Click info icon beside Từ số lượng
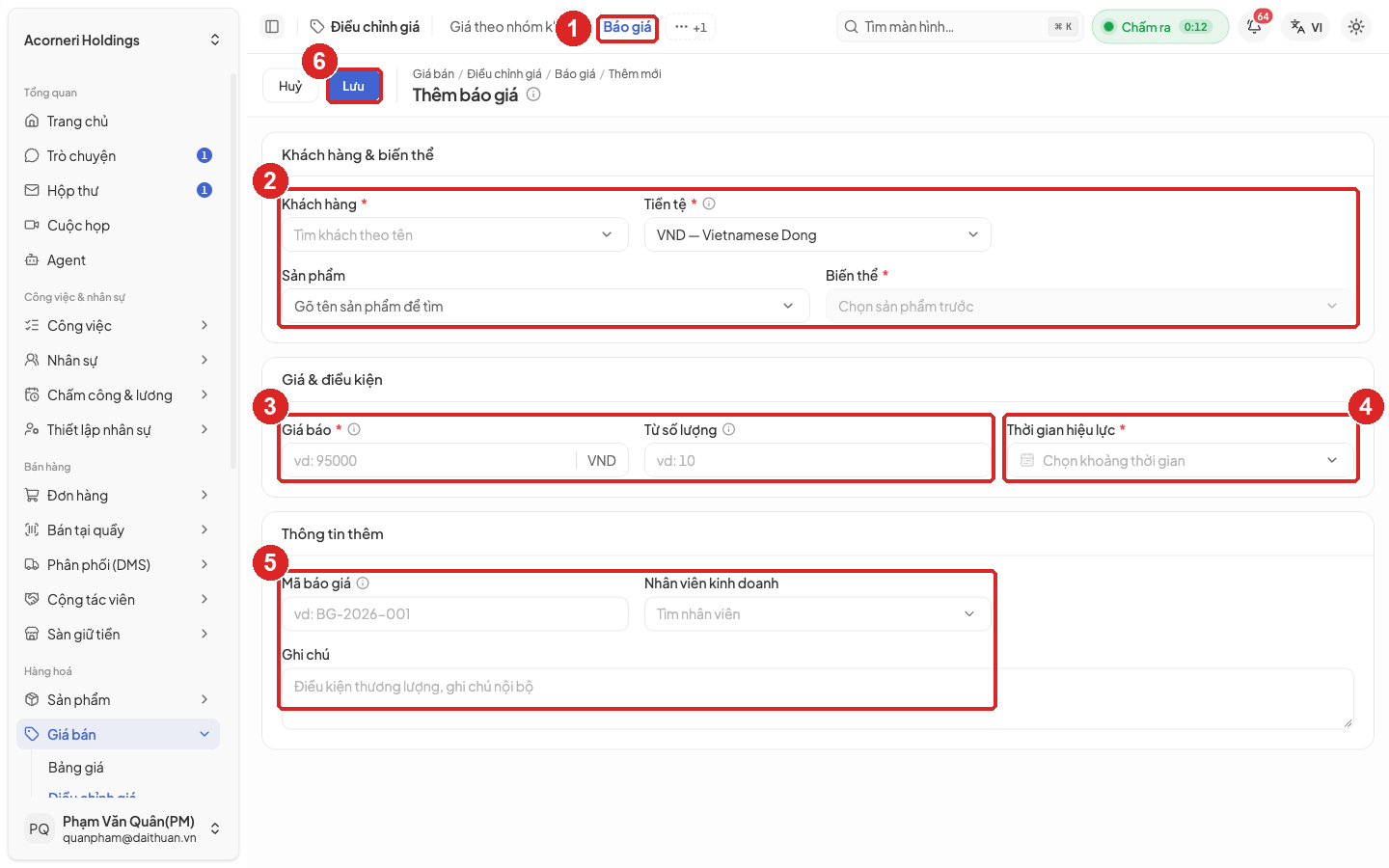Viewport: 1389px width, 868px height. pyautogui.click(x=729, y=429)
